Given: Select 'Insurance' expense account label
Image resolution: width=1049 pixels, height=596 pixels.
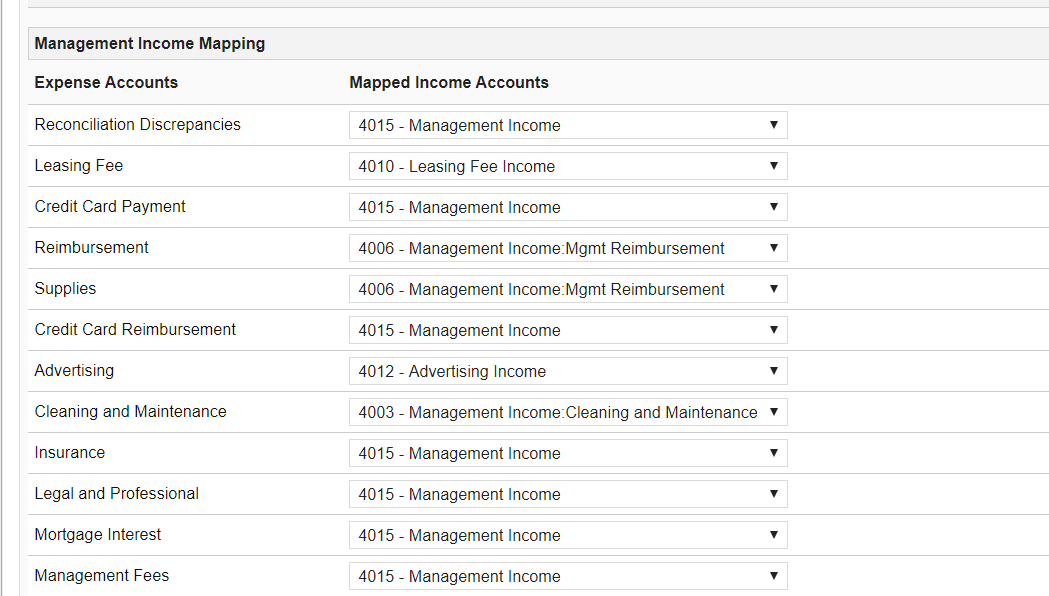Looking at the screenshot, I should [70, 453].
